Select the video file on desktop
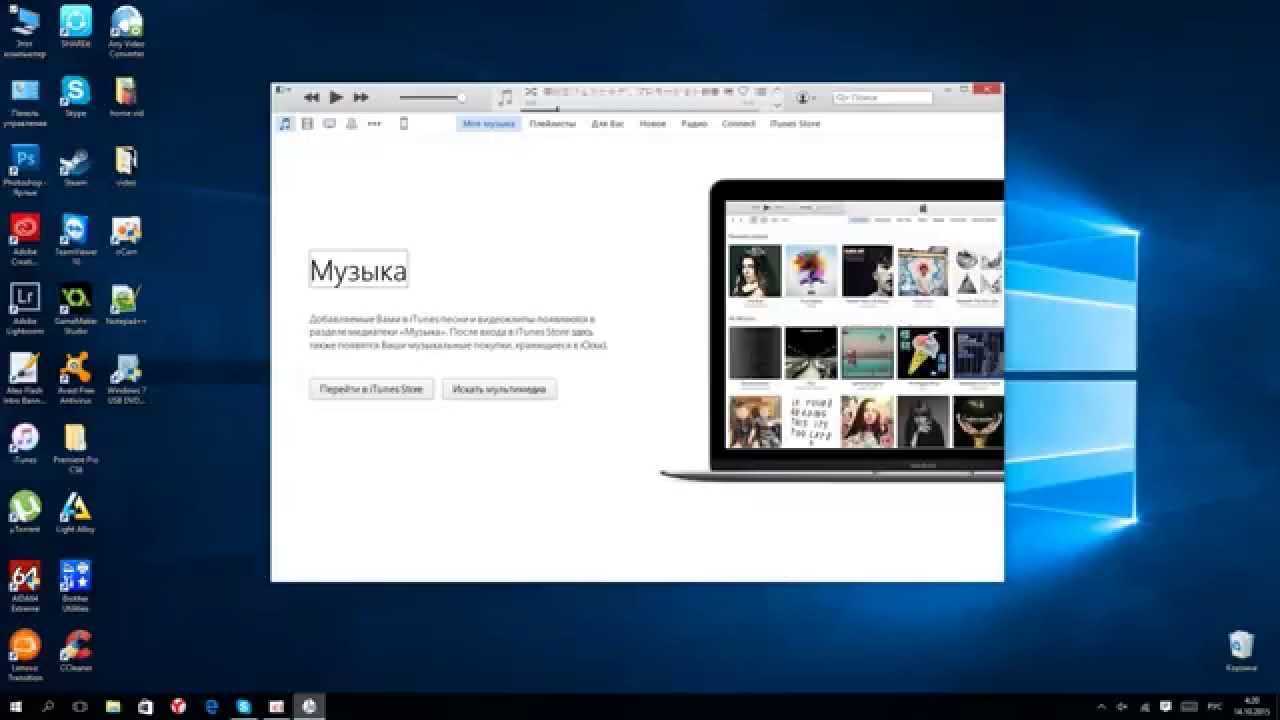 click(126, 167)
